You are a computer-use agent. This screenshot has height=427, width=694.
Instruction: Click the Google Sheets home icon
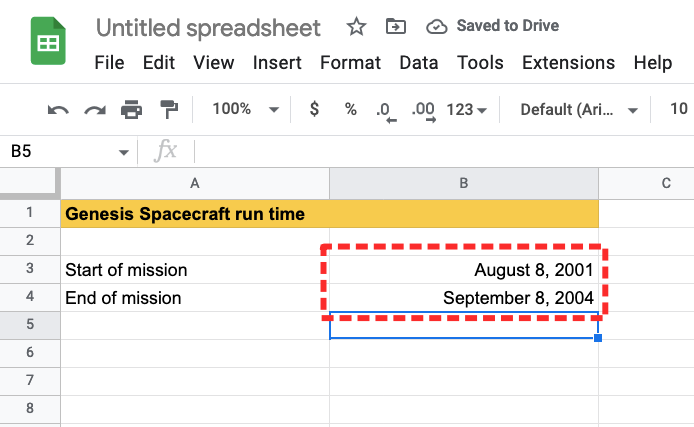(47, 43)
